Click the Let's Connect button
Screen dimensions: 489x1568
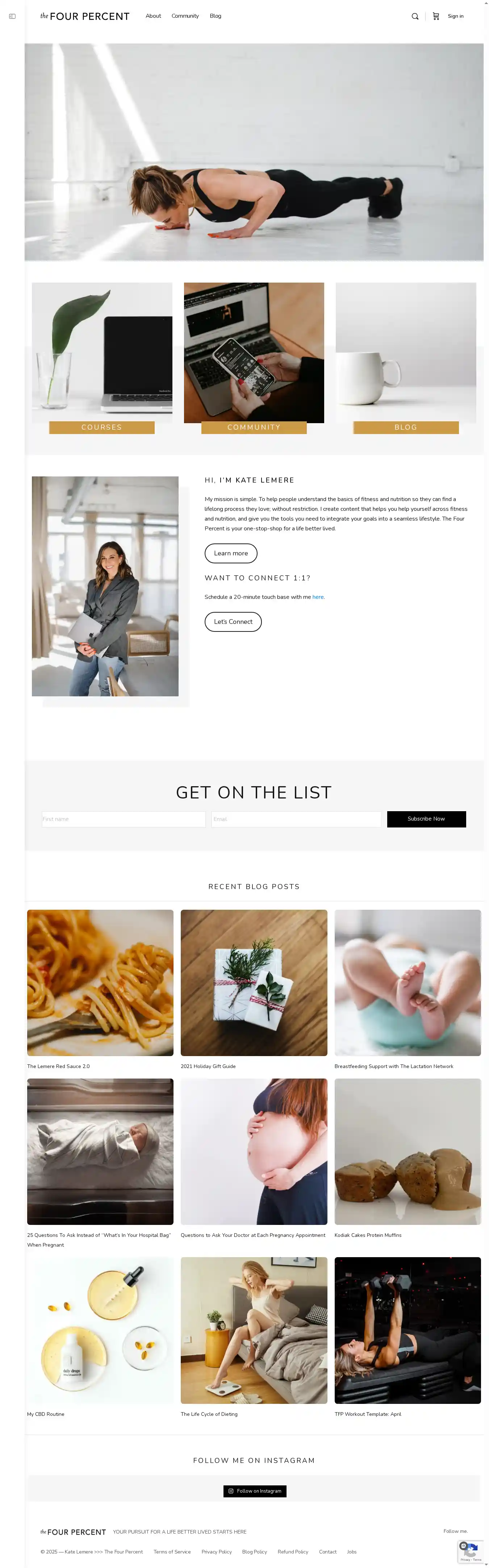pos(233,621)
